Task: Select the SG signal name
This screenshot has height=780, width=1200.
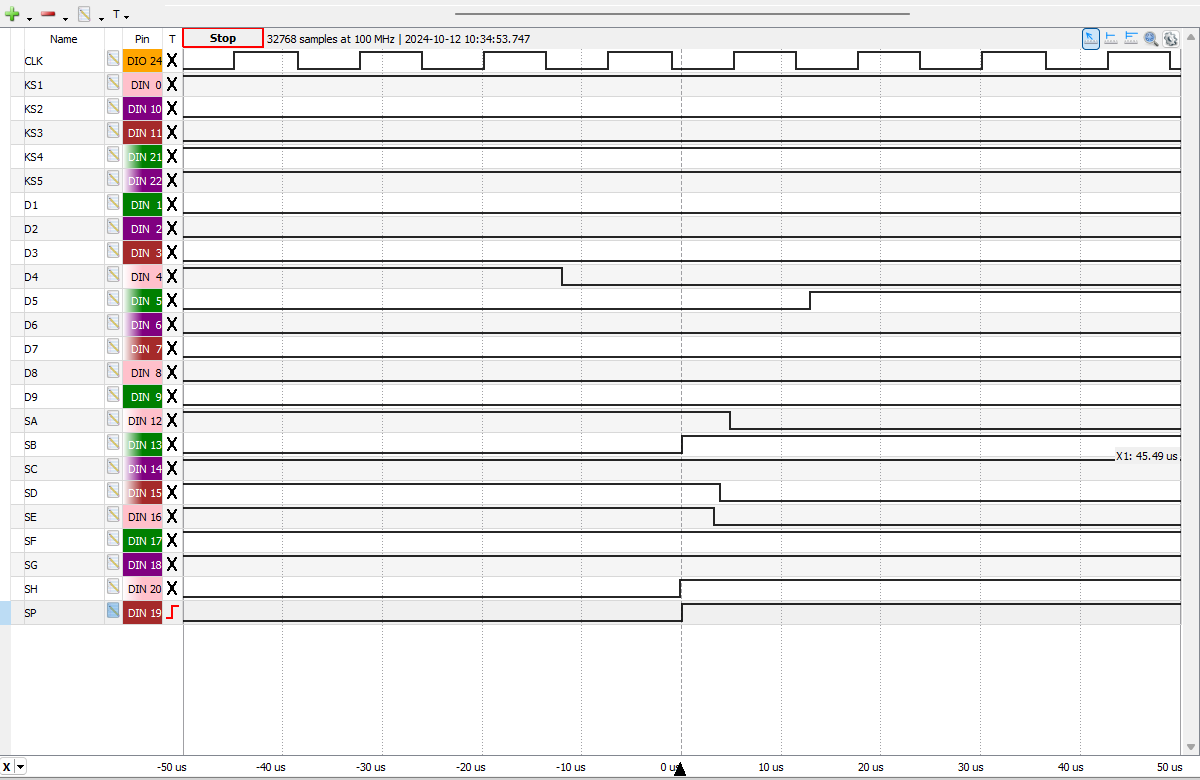Action: pyautogui.click(x=31, y=565)
